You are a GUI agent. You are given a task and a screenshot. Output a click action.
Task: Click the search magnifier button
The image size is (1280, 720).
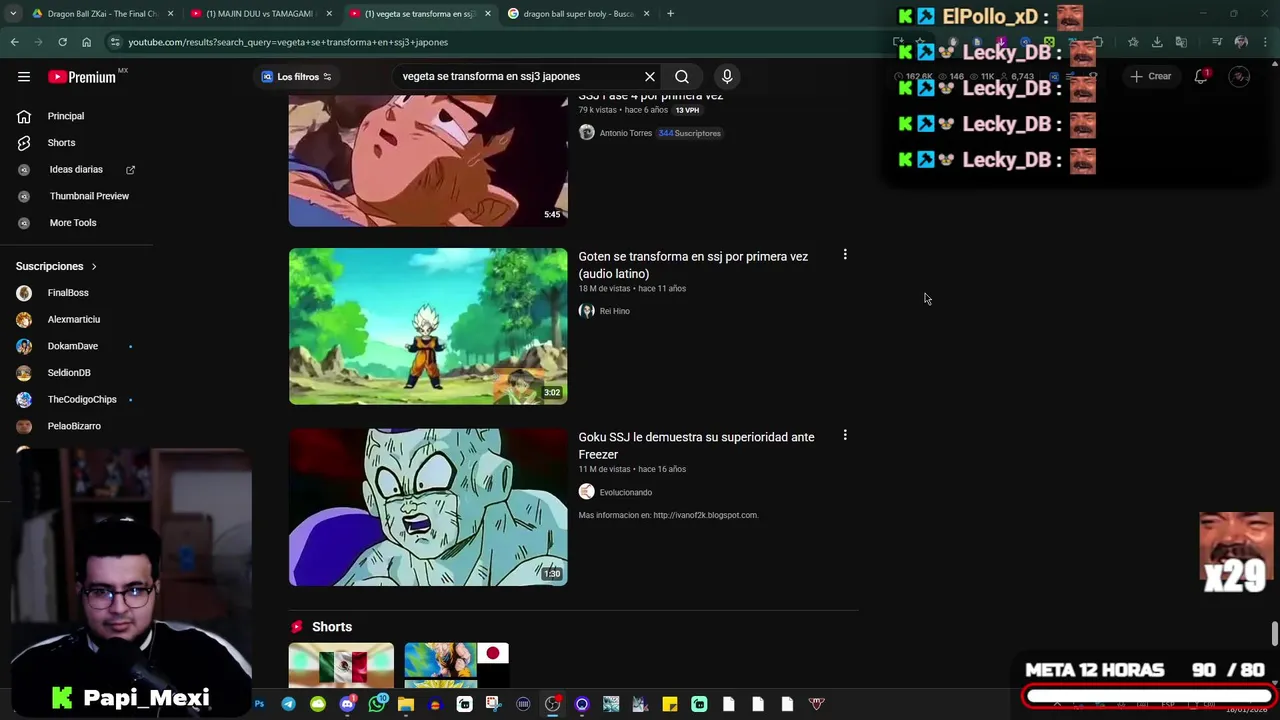682,76
